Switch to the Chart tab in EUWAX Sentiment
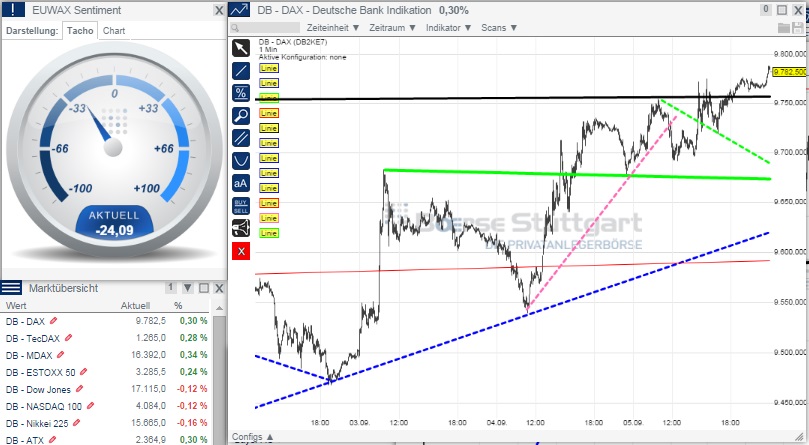809x445 pixels. (114, 30)
